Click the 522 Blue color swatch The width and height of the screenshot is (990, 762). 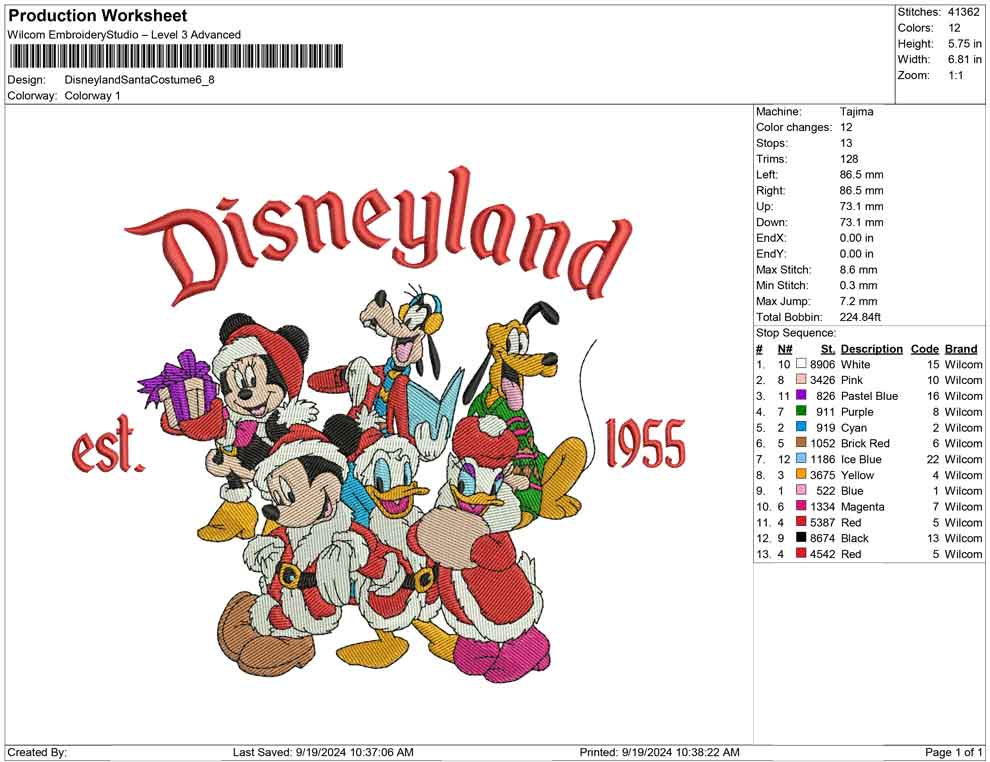coord(801,490)
